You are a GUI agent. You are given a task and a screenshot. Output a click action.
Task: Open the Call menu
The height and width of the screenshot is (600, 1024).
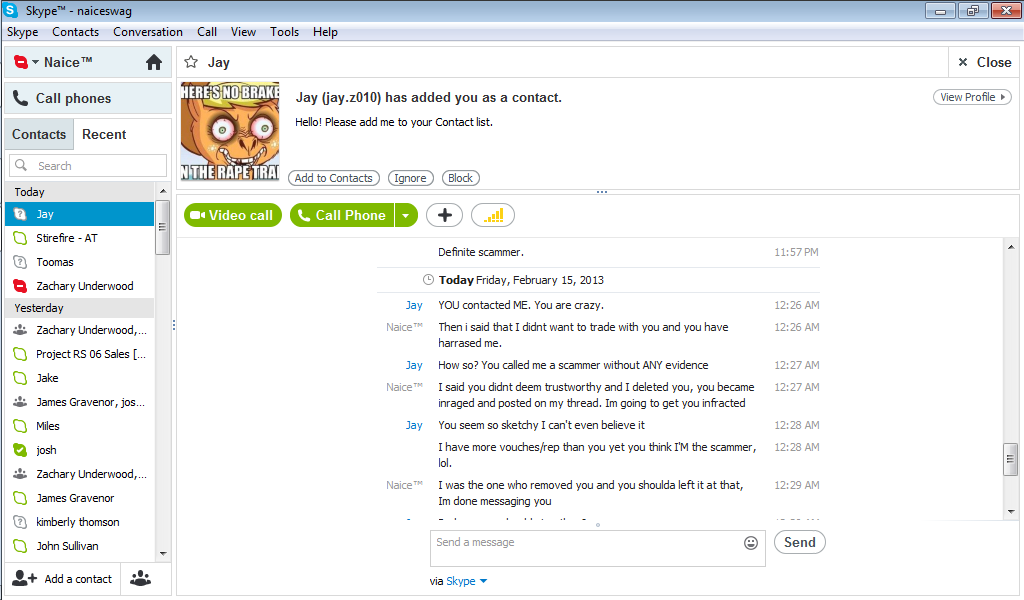click(x=207, y=32)
